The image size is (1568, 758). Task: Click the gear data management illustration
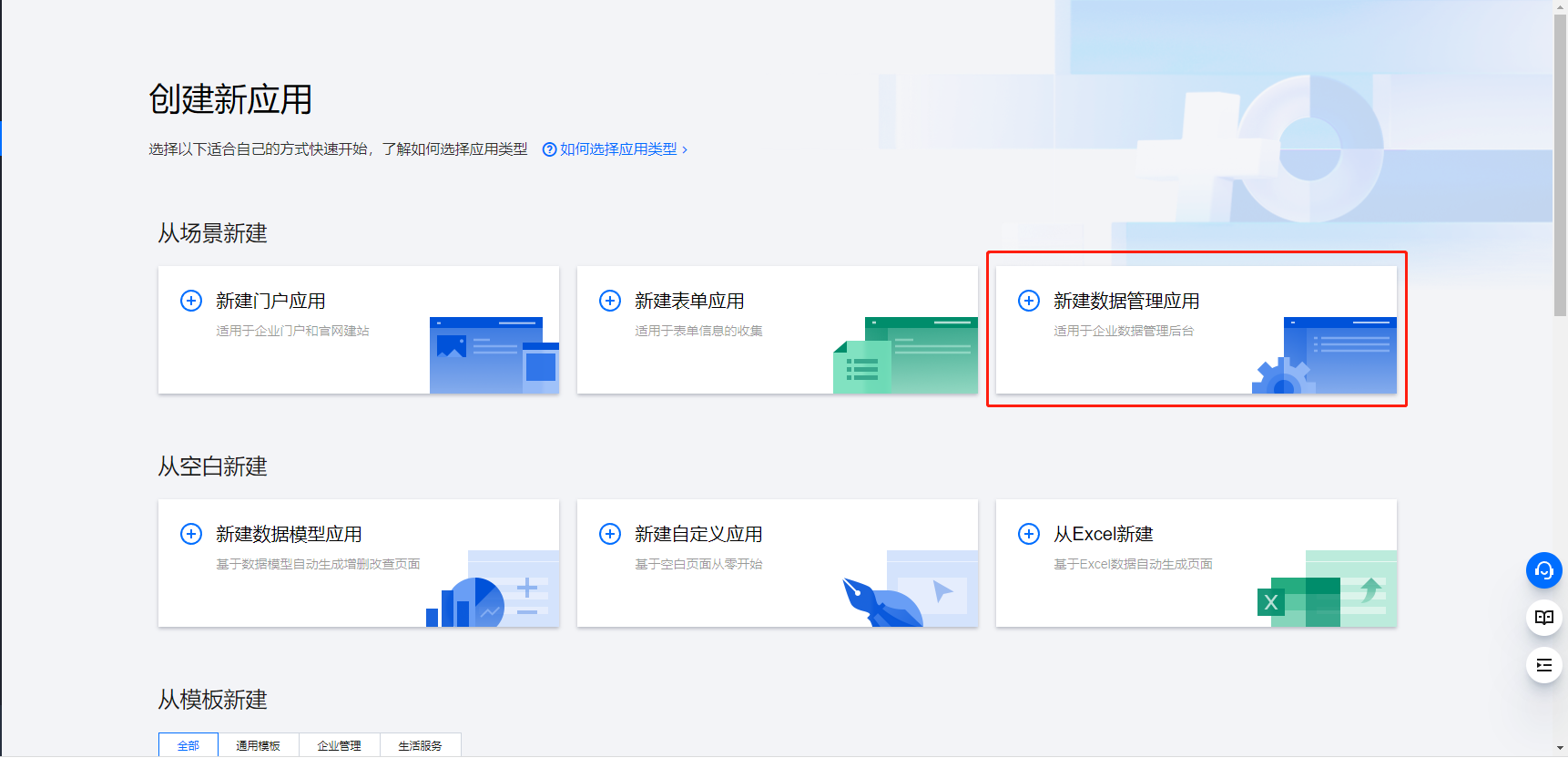[1324, 355]
